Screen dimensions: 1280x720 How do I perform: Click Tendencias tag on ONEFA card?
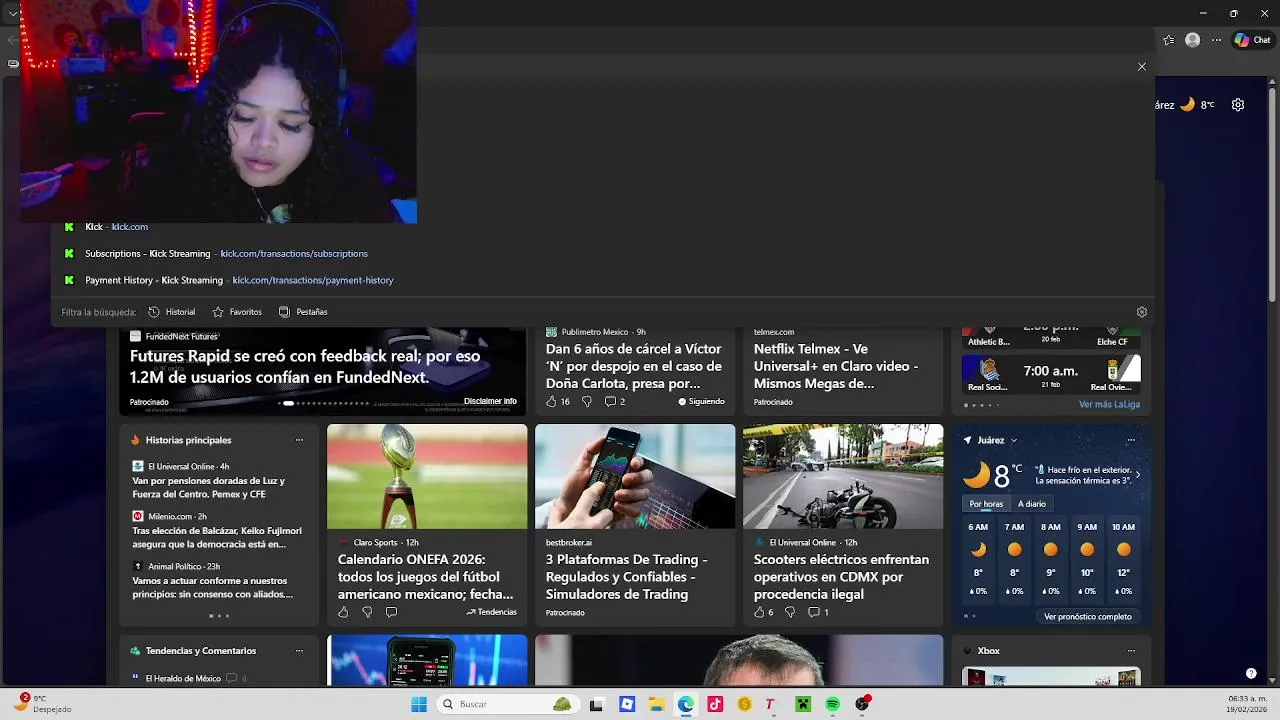491,612
